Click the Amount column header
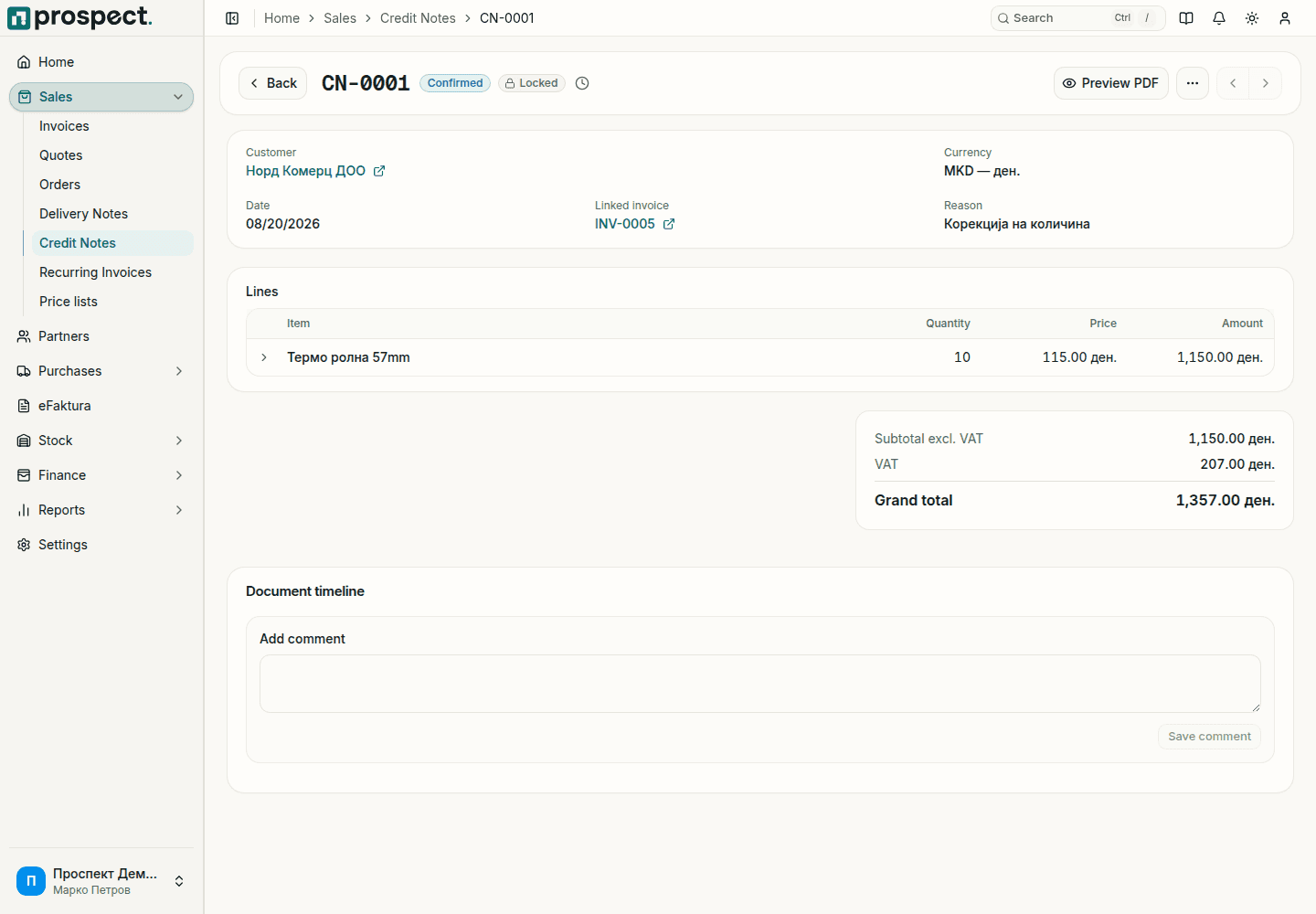The width and height of the screenshot is (1316, 914). [1242, 324]
